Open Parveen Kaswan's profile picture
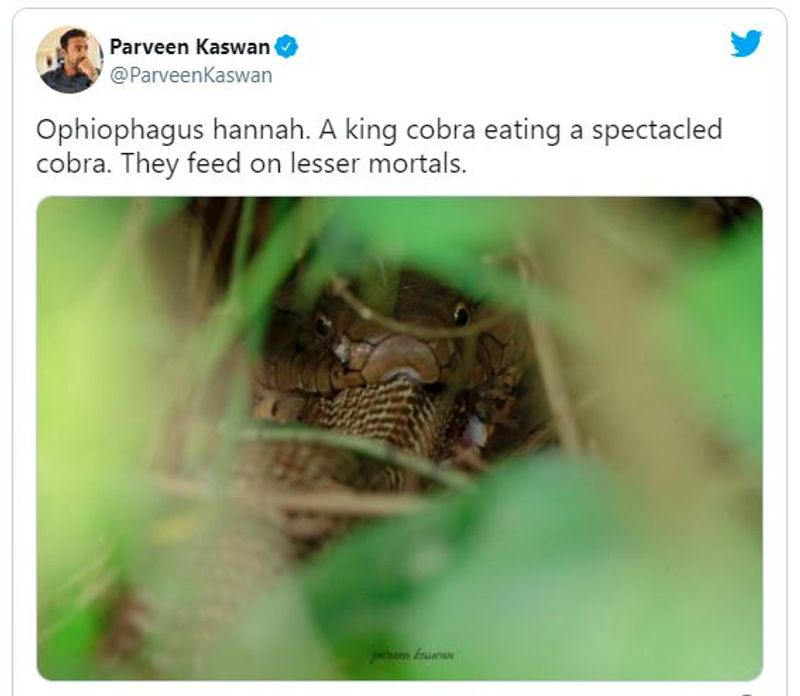Screen dimensions: 800x696 point(69,60)
